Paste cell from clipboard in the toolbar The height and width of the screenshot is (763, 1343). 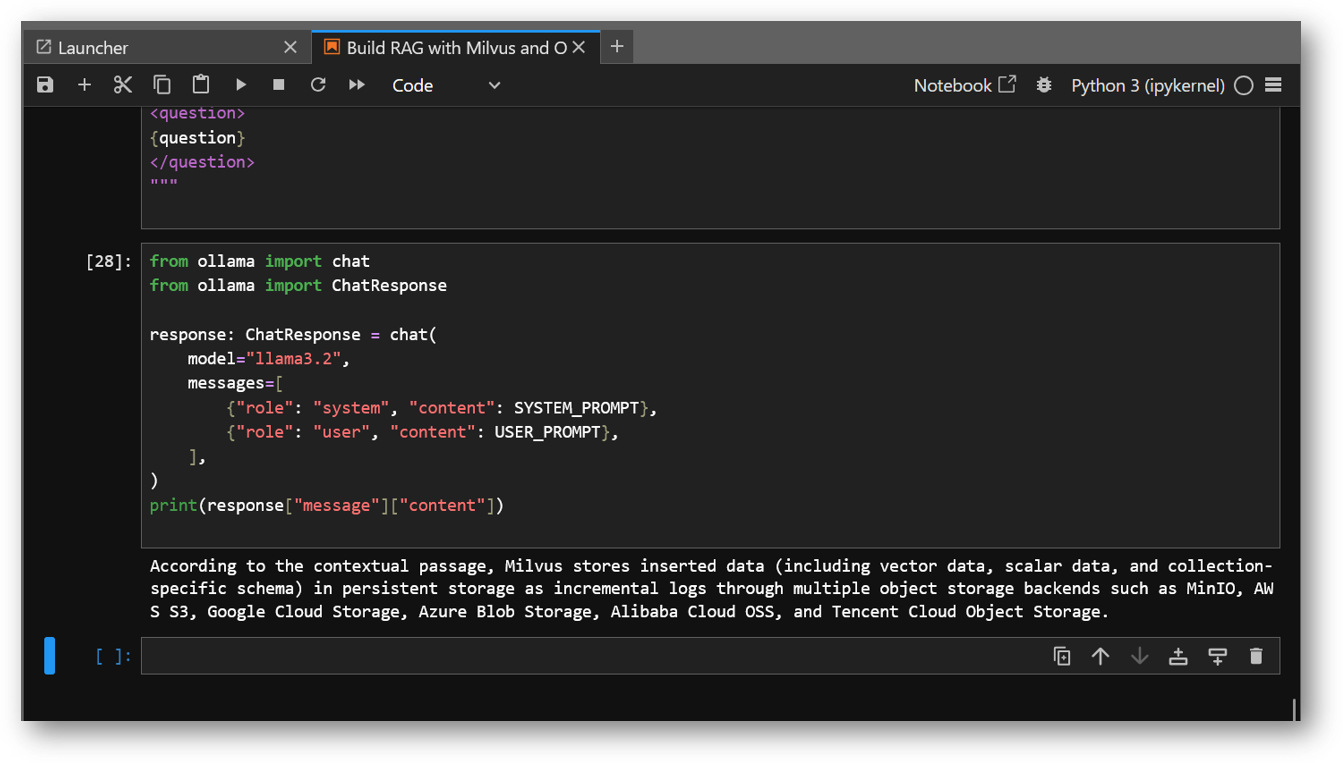coord(201,85)
